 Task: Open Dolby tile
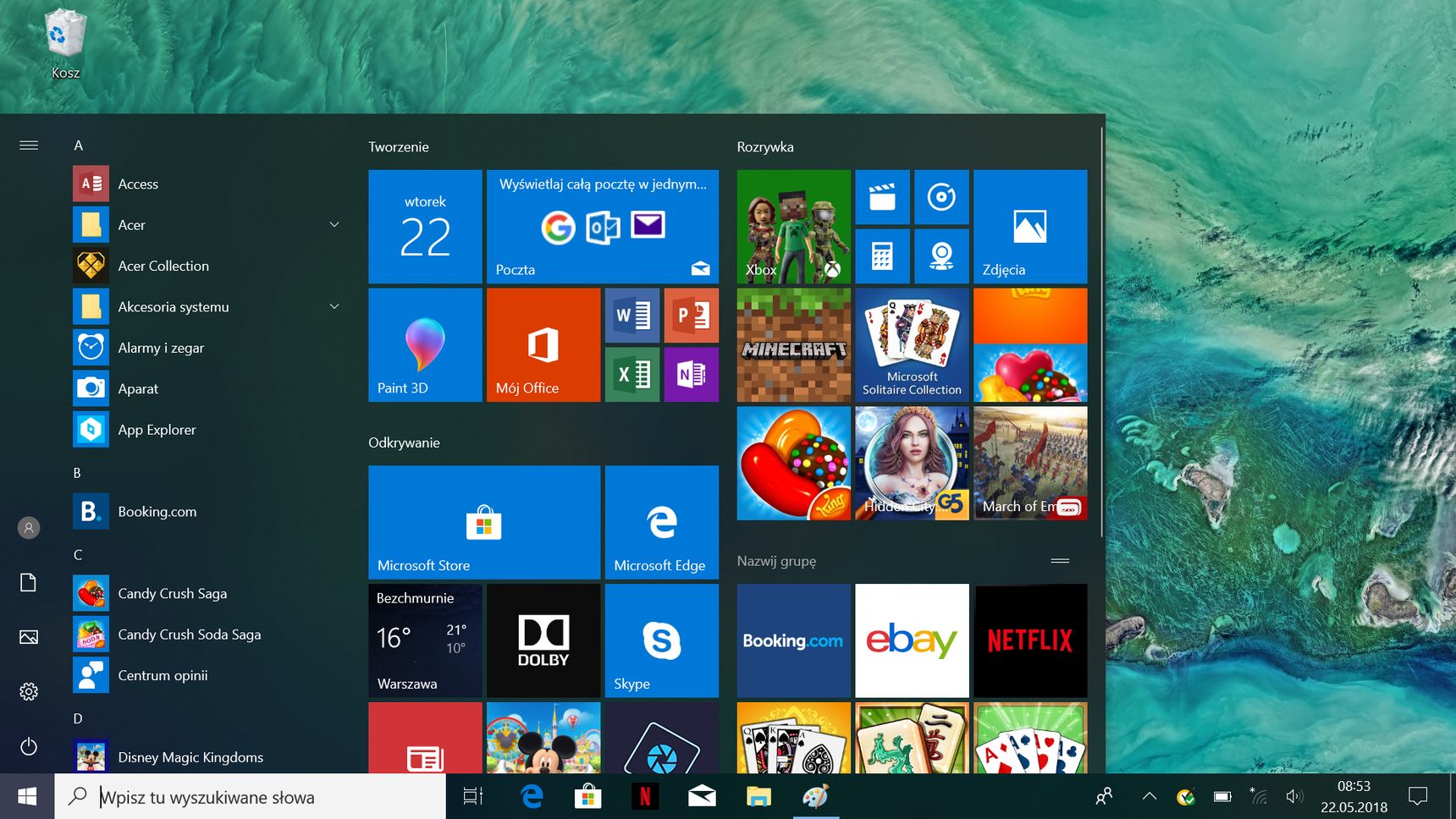point(543,640)
